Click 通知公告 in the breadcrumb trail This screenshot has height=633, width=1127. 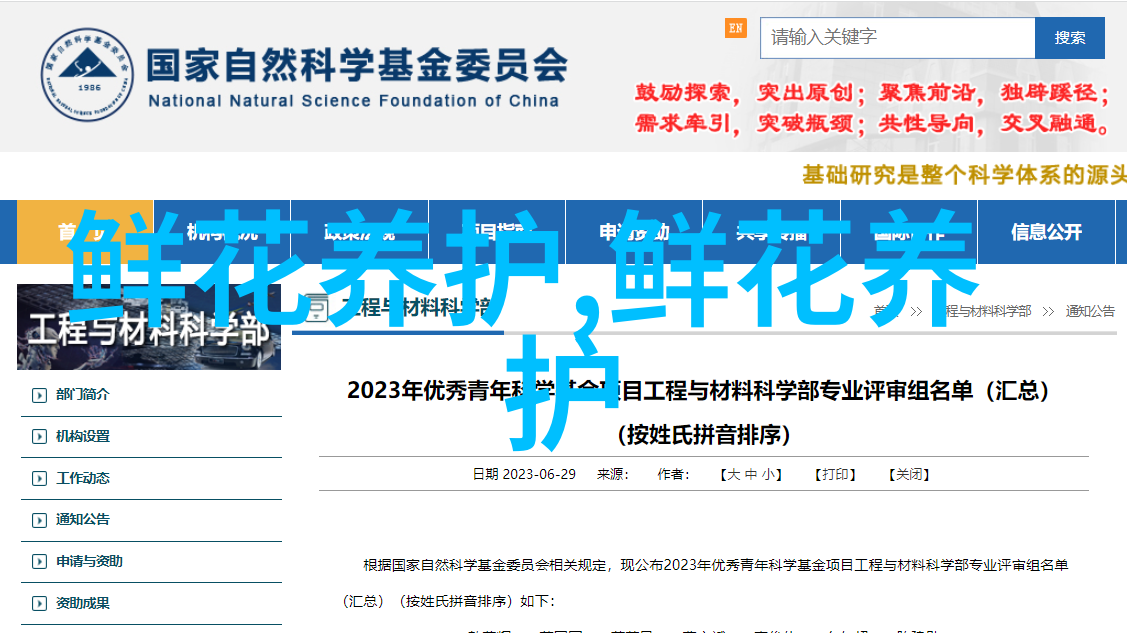tap(1090, 311)
